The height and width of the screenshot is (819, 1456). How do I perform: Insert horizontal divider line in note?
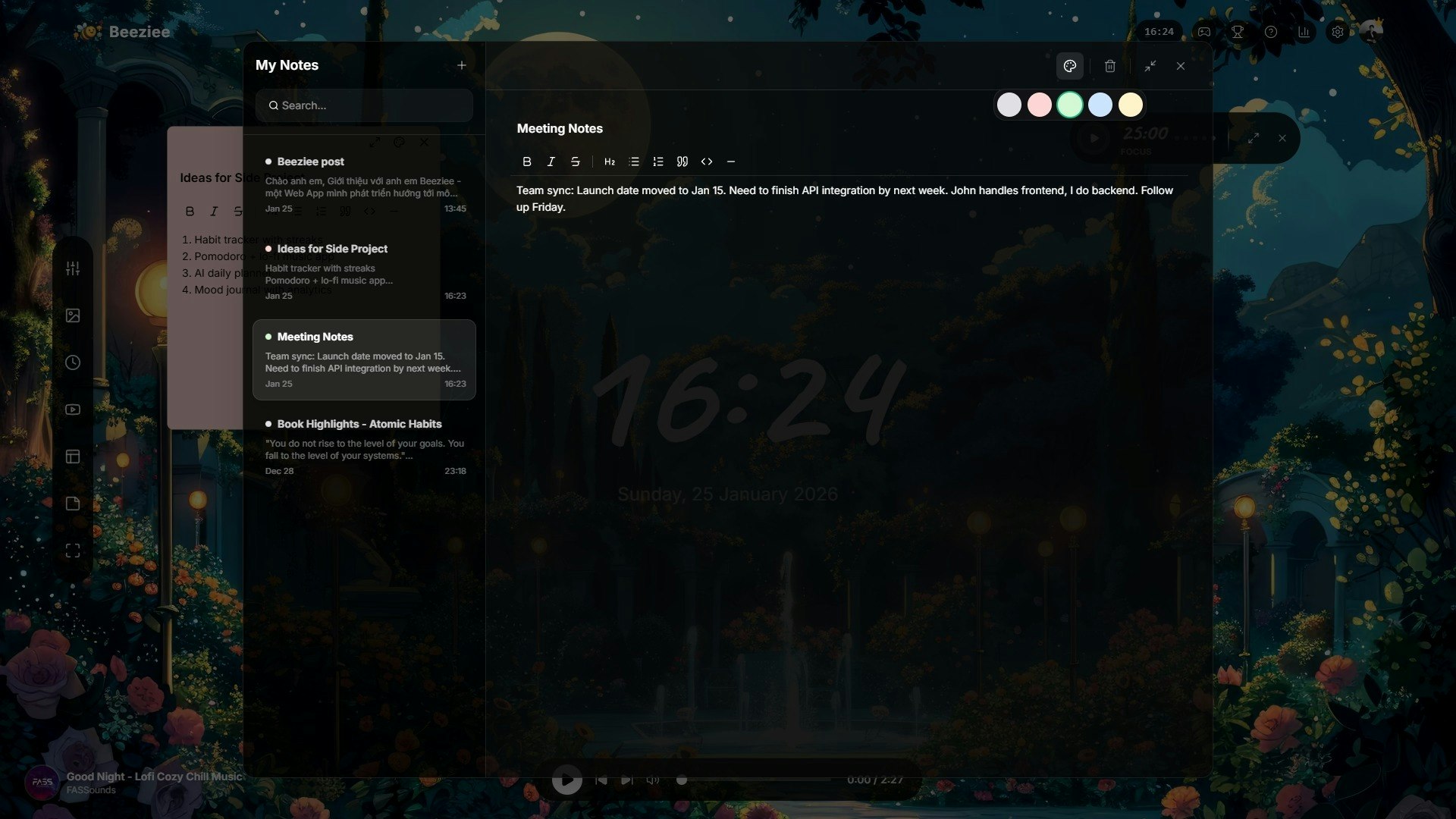click(x=731, y=162)
